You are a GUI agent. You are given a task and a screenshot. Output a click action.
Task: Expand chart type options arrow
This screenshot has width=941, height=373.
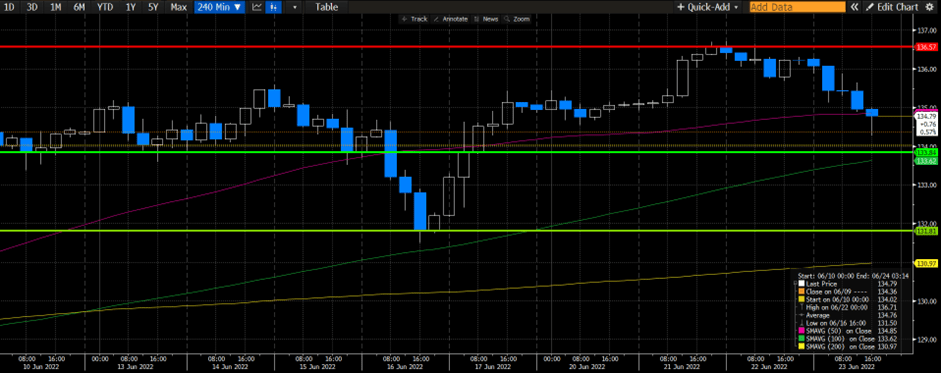pos(294,7)
